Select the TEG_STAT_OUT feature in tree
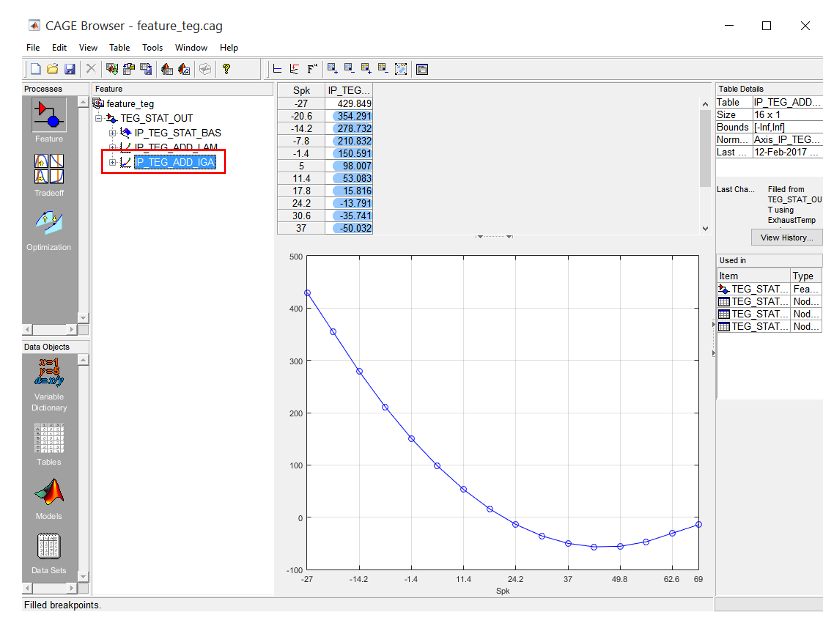The height and width of the screenshot is (624, 836). [x=157, y=118]
